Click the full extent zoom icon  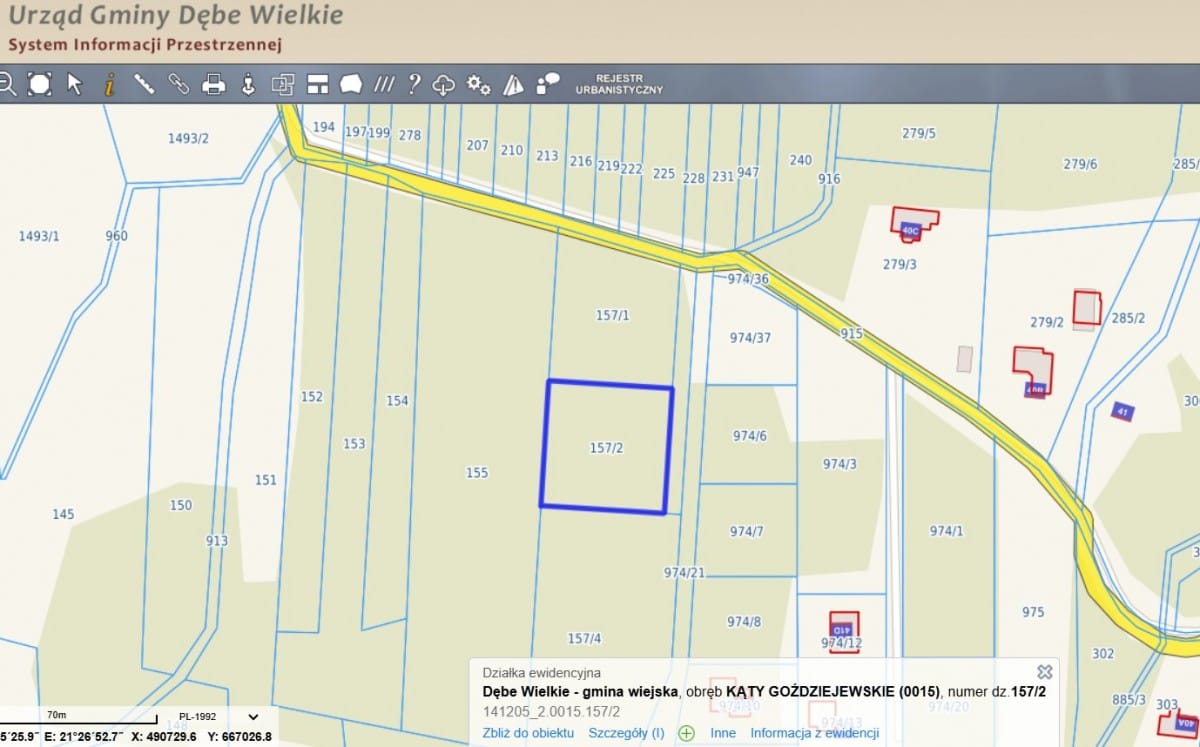click(39, 84)
